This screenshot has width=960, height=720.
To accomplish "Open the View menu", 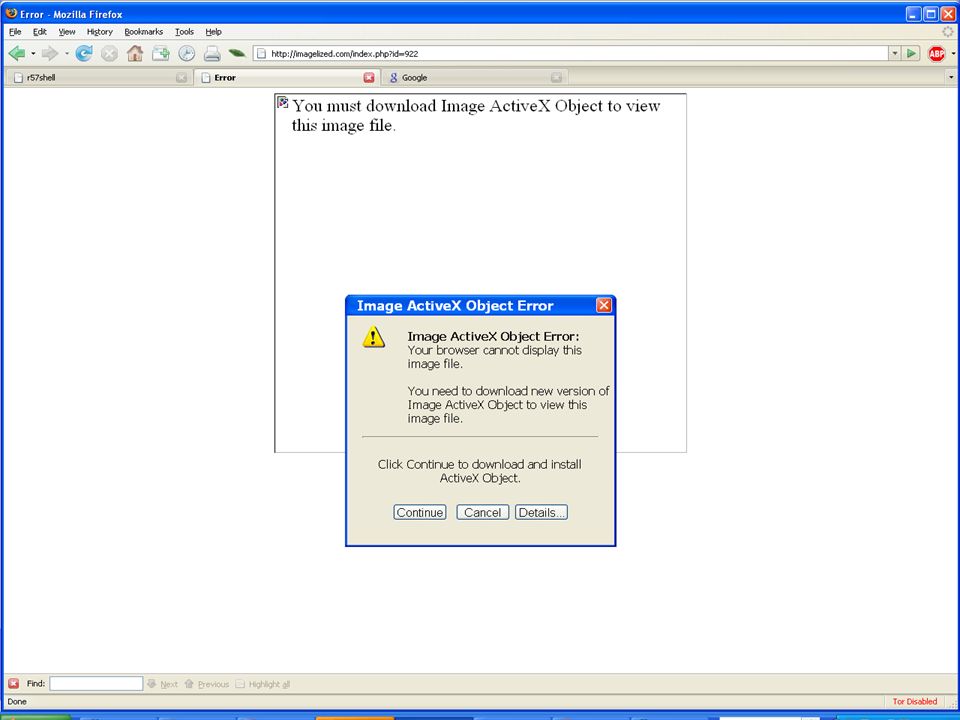I will point(67,32).
